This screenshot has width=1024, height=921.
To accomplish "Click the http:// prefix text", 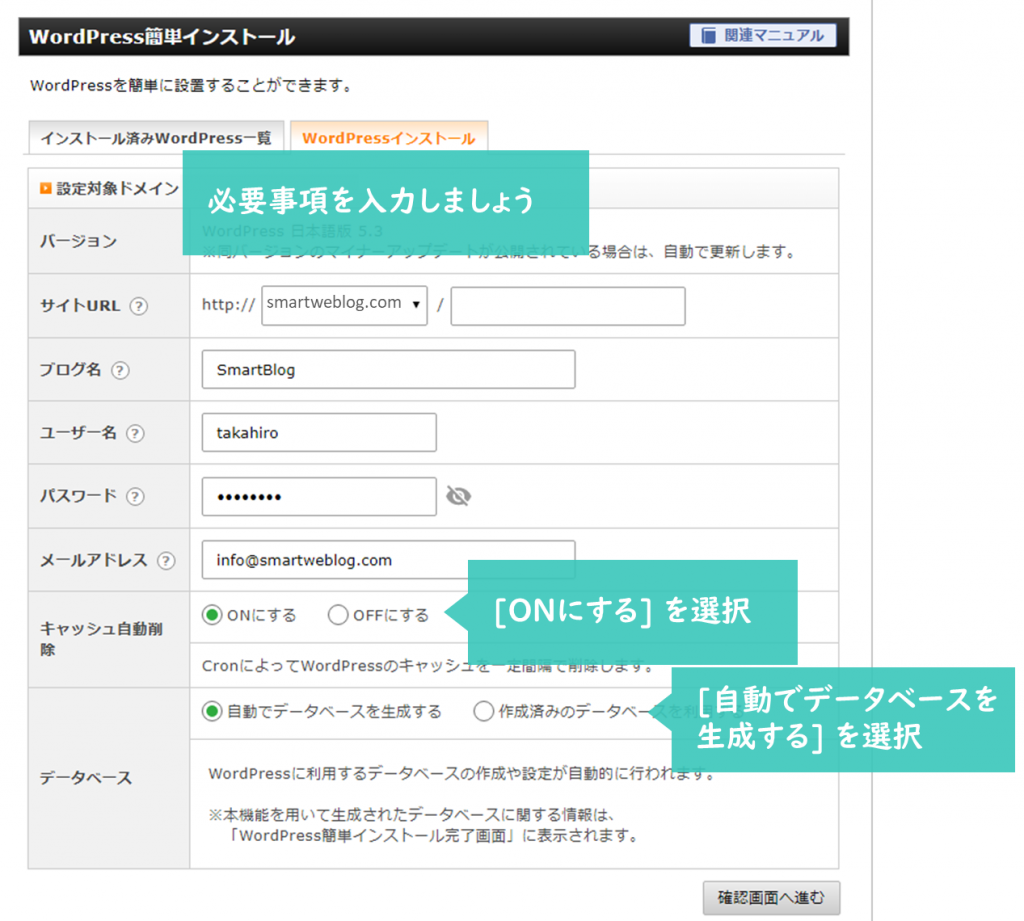I will (229, 305).
